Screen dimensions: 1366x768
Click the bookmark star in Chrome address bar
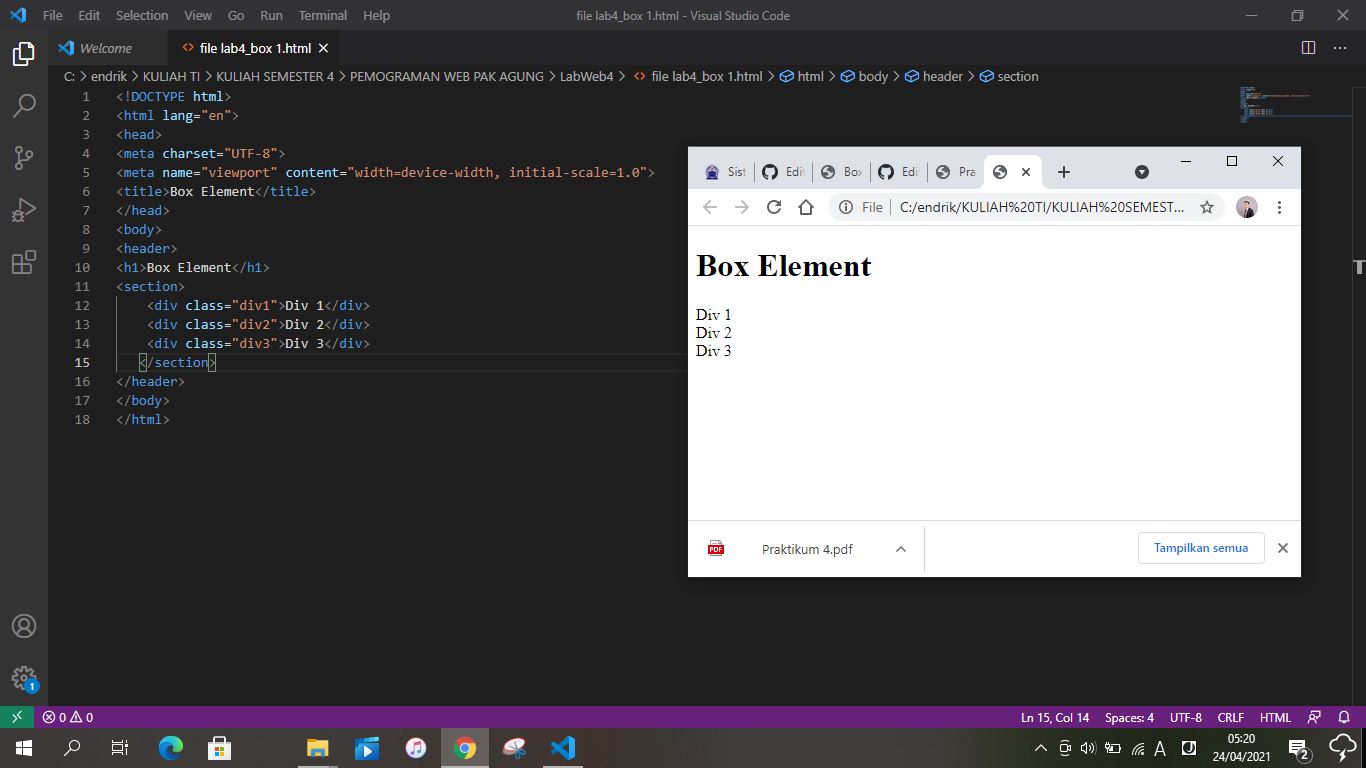(1207, 207)
